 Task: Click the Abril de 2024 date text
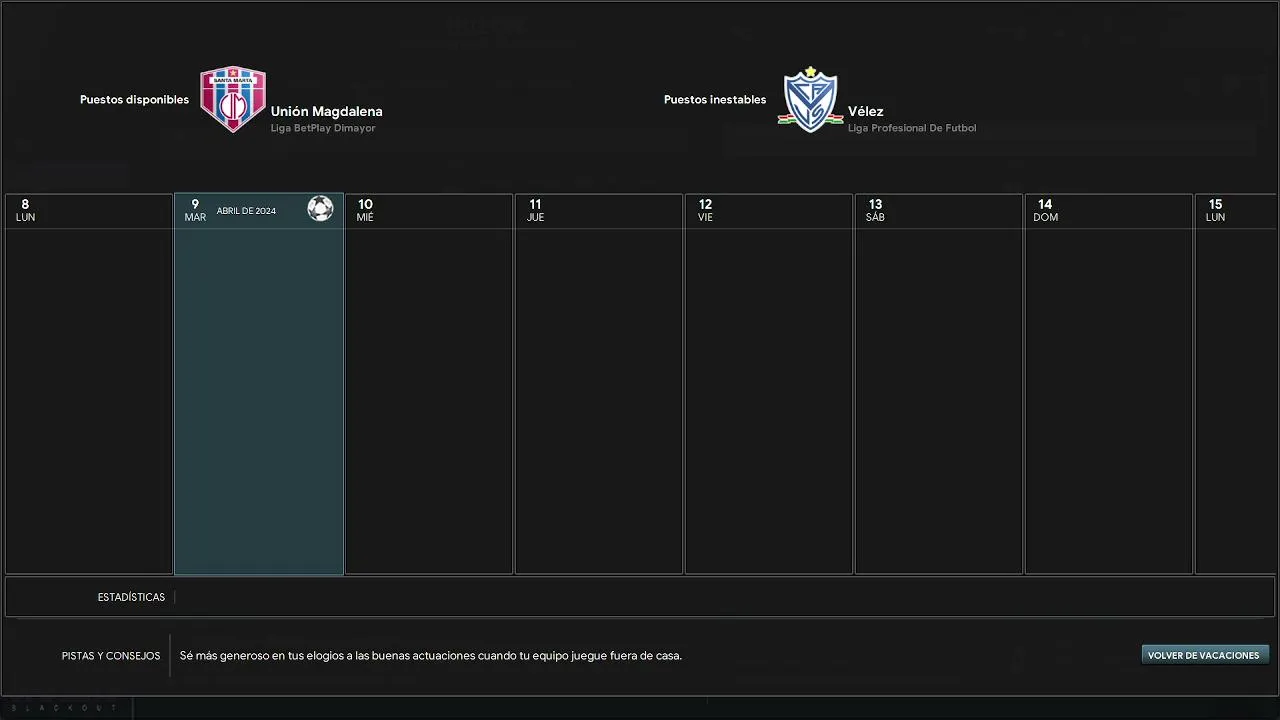tap(246, 211)
